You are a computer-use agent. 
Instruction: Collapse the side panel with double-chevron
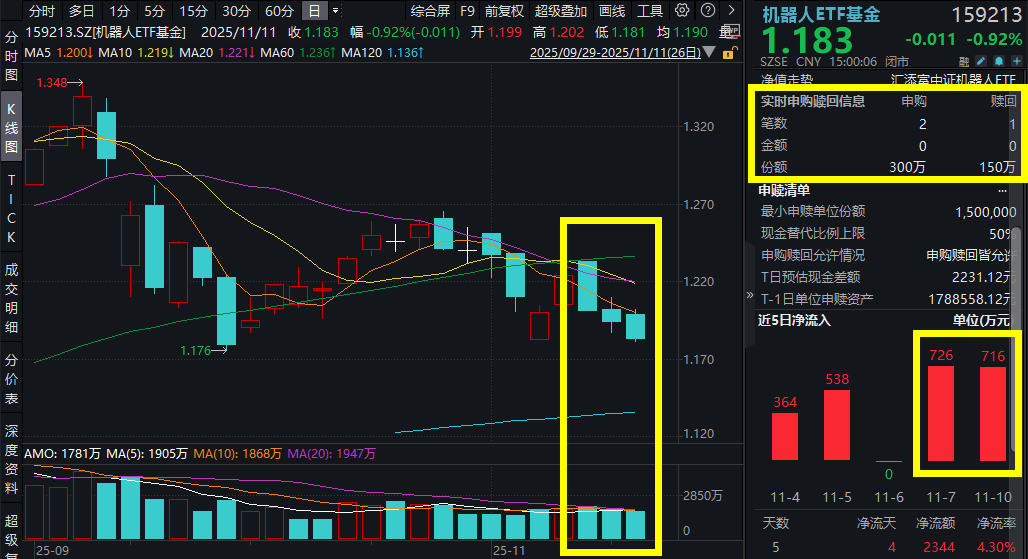point(750,295)
